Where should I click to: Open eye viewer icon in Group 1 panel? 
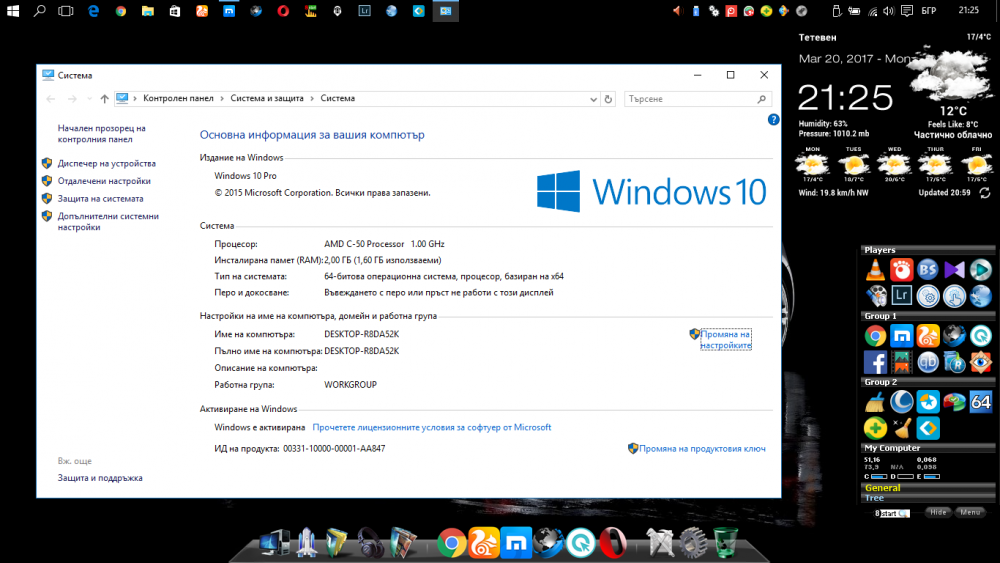pos(981,362)
